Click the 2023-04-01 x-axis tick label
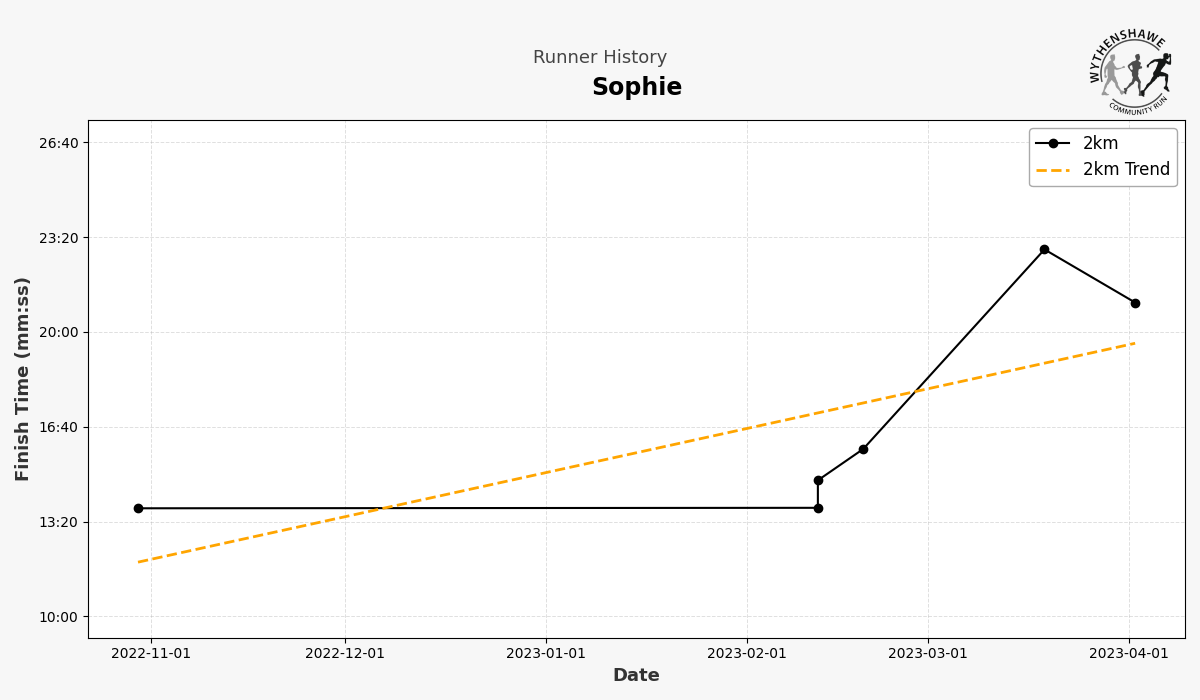 pos(1129,654)
